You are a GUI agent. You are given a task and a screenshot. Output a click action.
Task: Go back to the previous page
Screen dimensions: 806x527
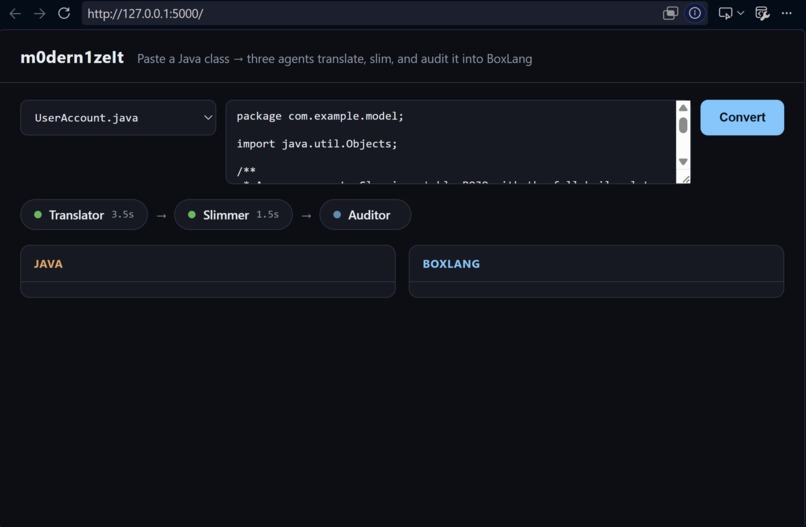click(x=15, y=13)
